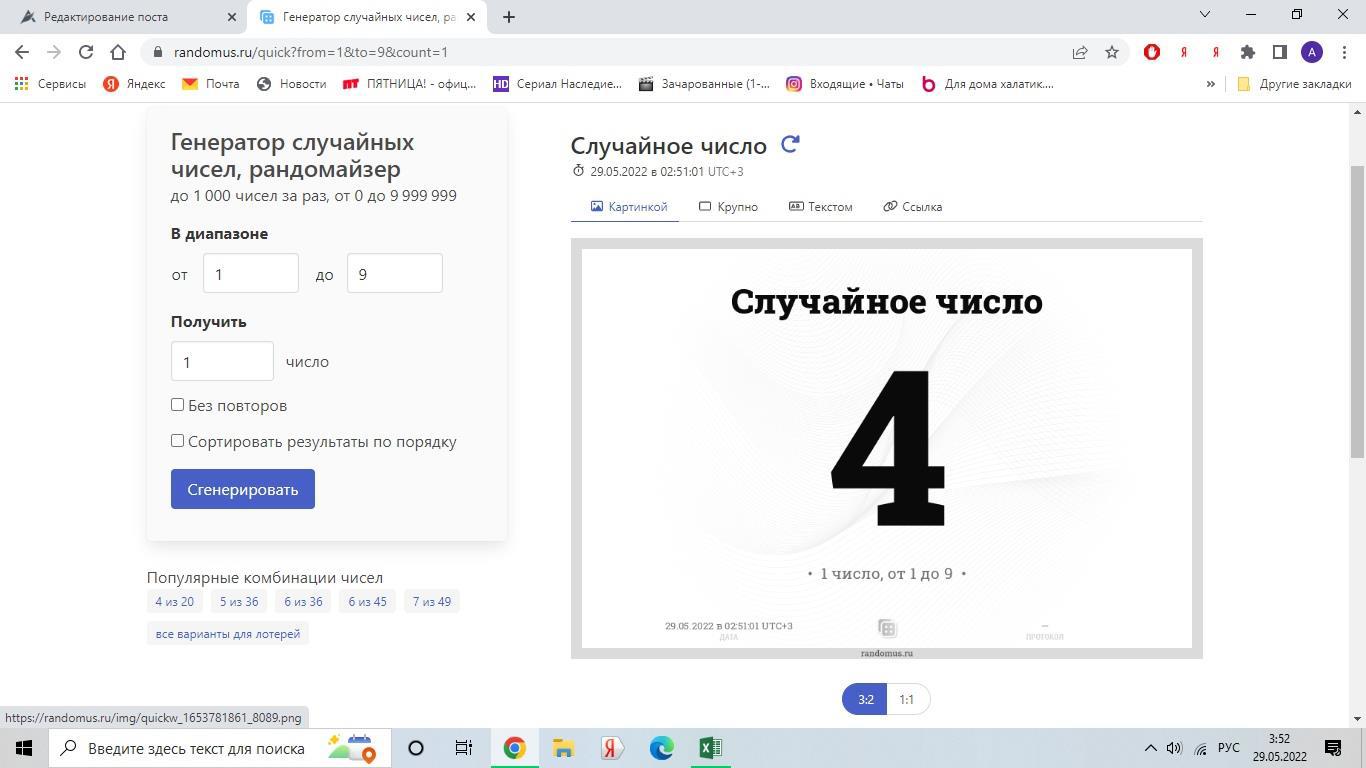Image resolution: width=1366 pixels, height=768 pixels.
Task: Enable Сортировать результаты по порядку checkbox
Action: (x=178, y=441)
